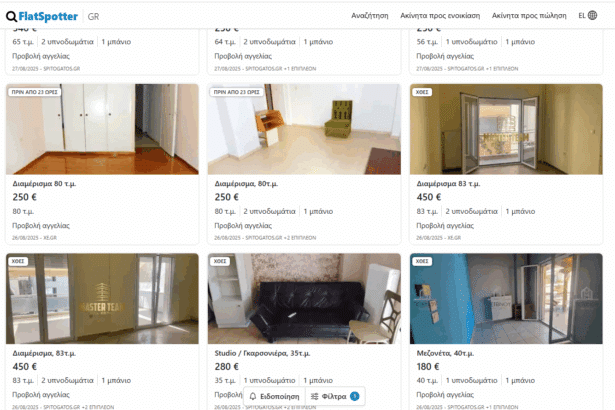View listing link for Μεζονέτα 40τ.μ.

coord(445,395)
